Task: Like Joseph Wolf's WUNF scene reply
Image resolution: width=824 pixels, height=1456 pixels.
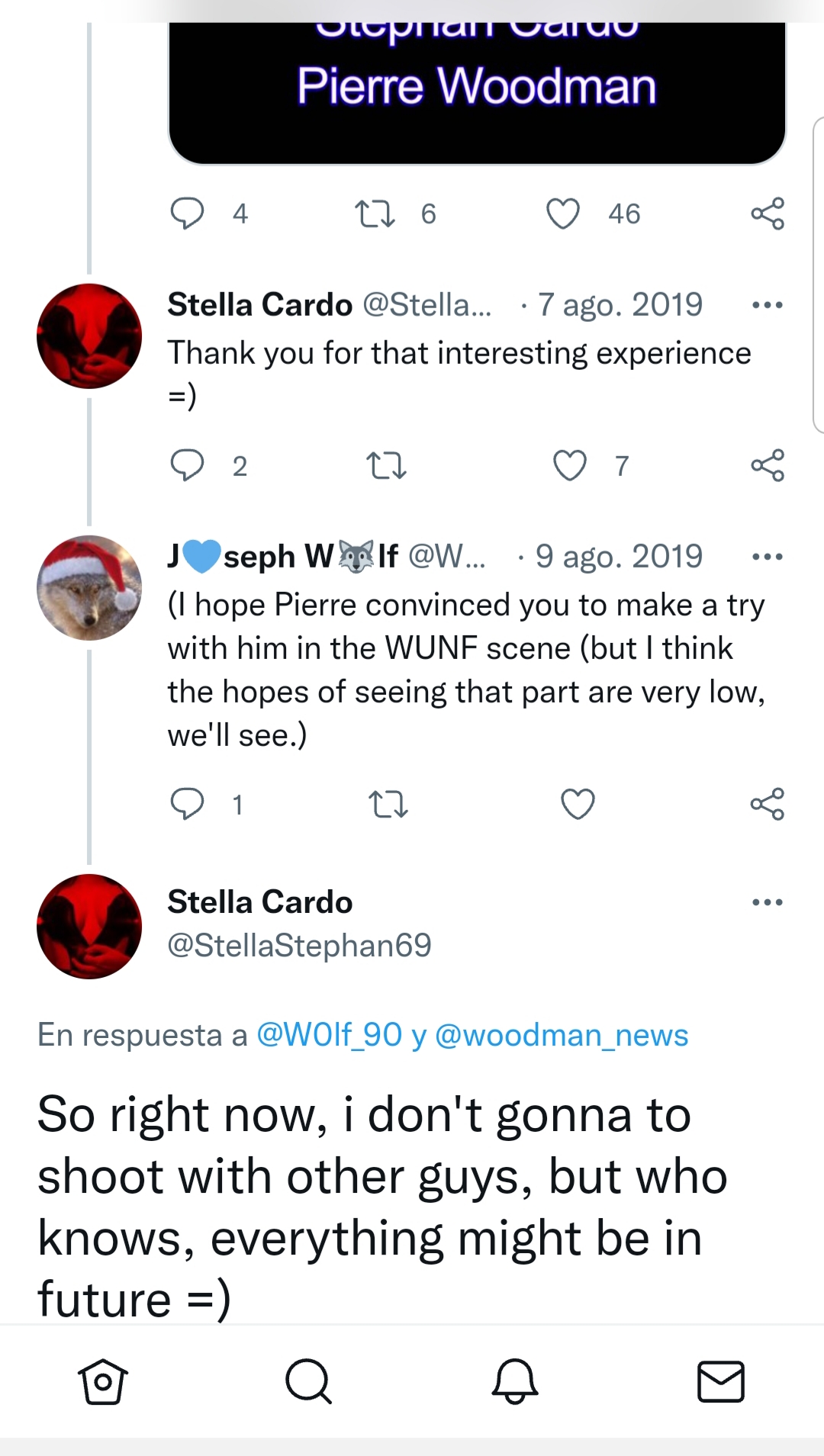Action: pyautogui.click(x=578, y=805)
